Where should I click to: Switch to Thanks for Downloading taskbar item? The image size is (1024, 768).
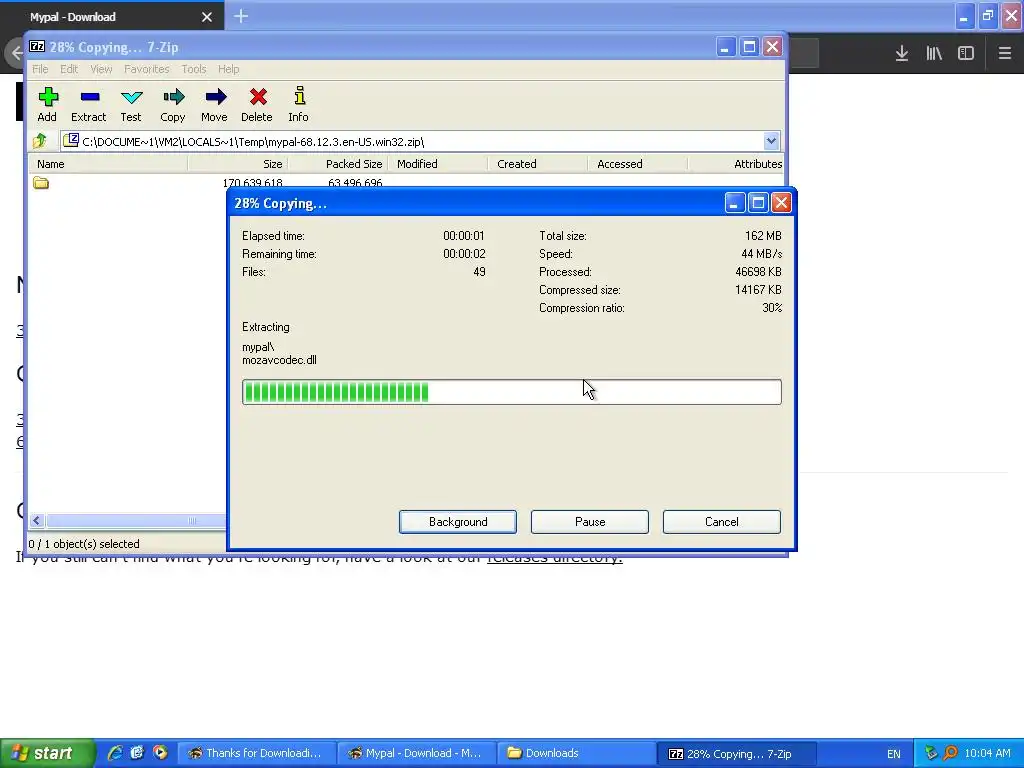[257, 753]
